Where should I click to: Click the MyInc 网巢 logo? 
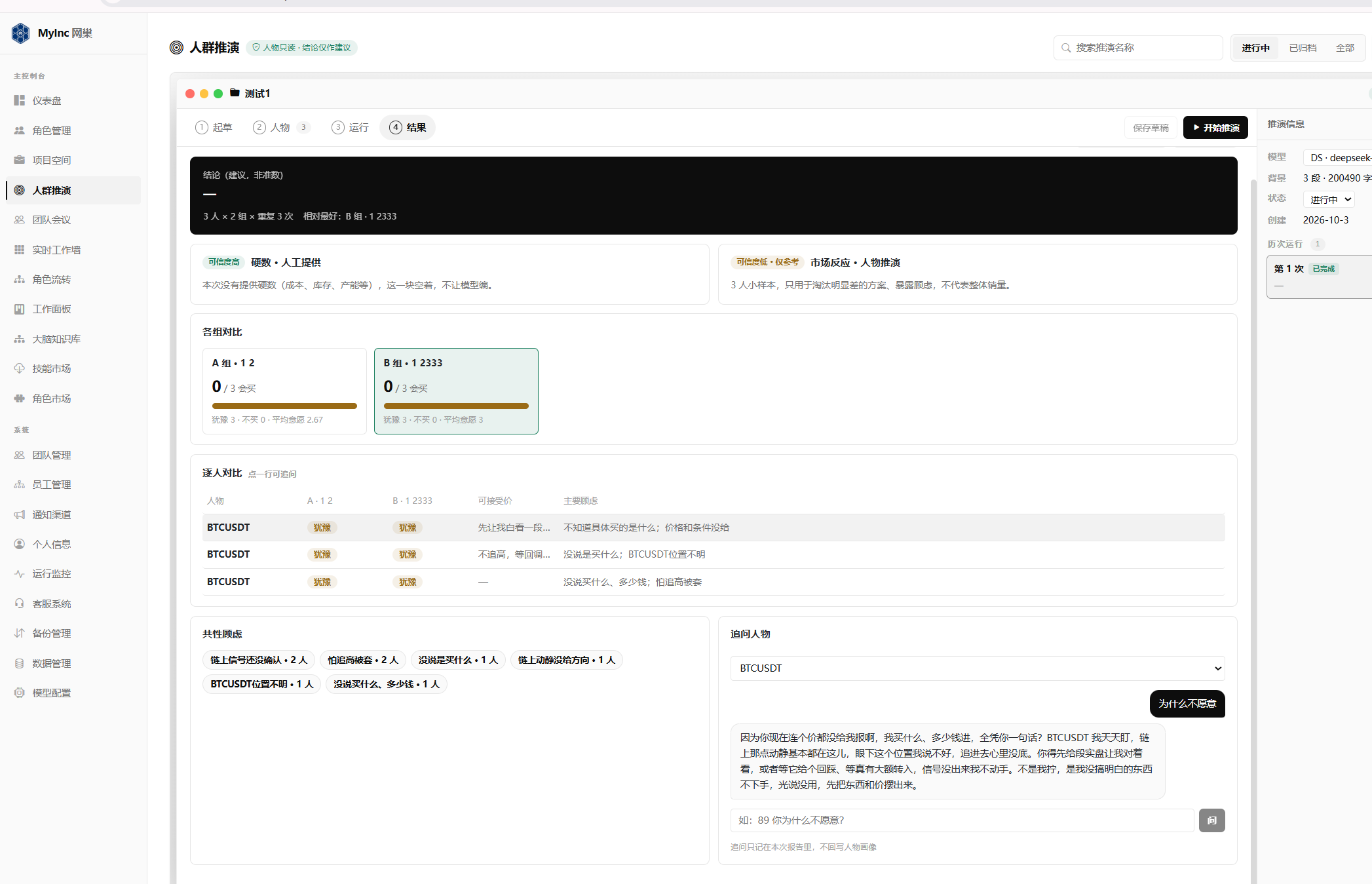(x=21, y=33)
